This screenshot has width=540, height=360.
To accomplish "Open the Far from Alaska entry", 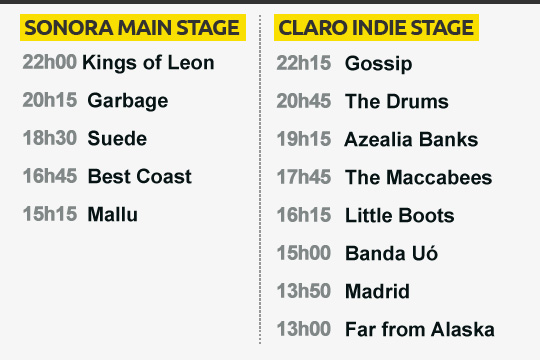I will point(420,329).
